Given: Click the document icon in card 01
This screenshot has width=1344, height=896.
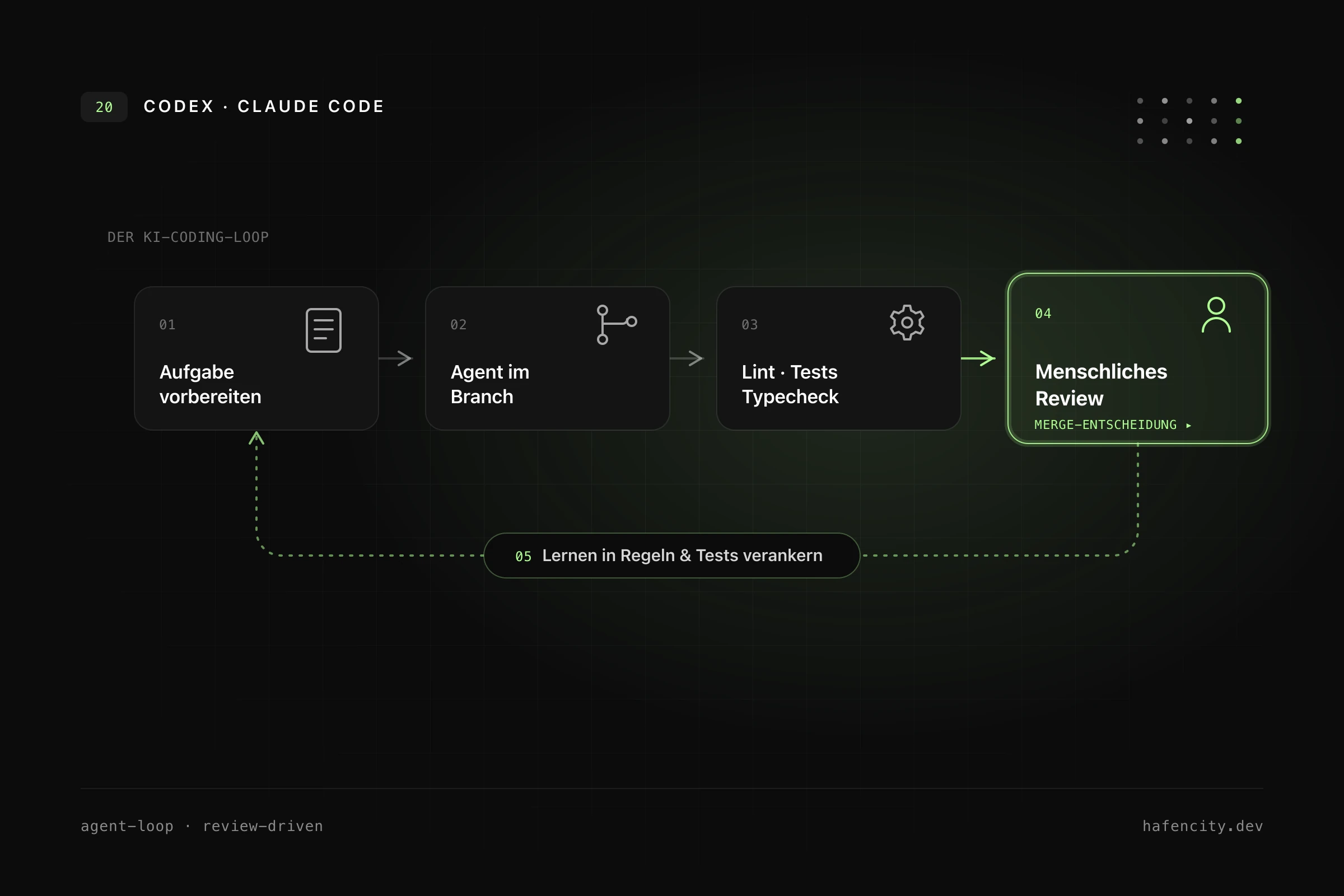Looking at the screenshot, I should click(x=324, y=330).
